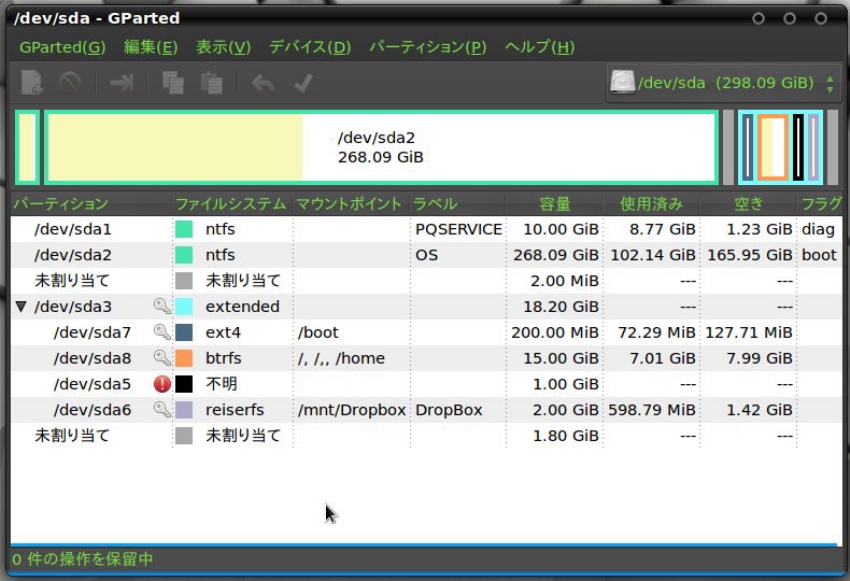Screen dimensions: 850x581
Task: Click the Resize/Move toolbar icon
Action: [121, 83]
